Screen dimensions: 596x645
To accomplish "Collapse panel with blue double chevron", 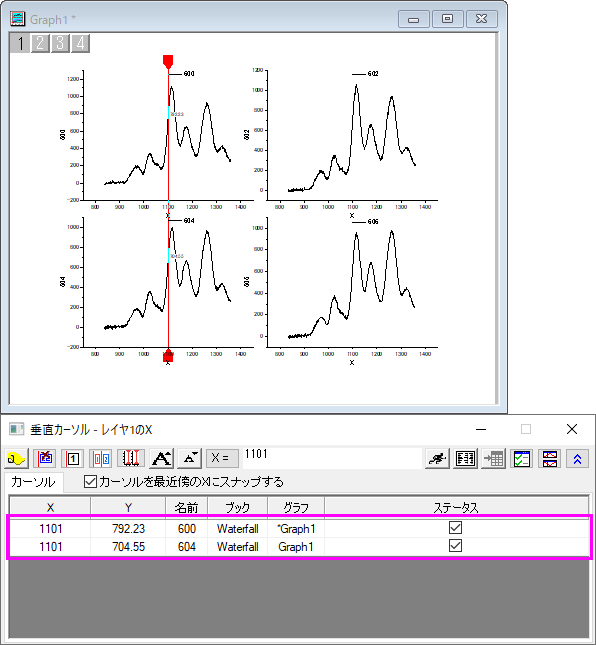I will tap(577, 458).
